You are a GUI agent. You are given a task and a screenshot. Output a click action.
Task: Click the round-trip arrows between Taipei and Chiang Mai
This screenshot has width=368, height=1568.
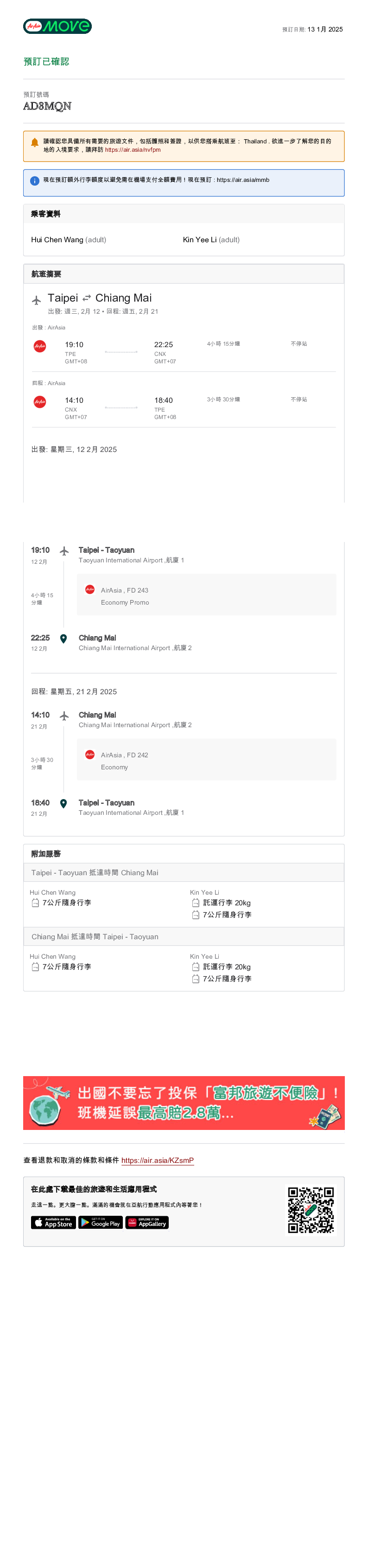tap(86, 298)
